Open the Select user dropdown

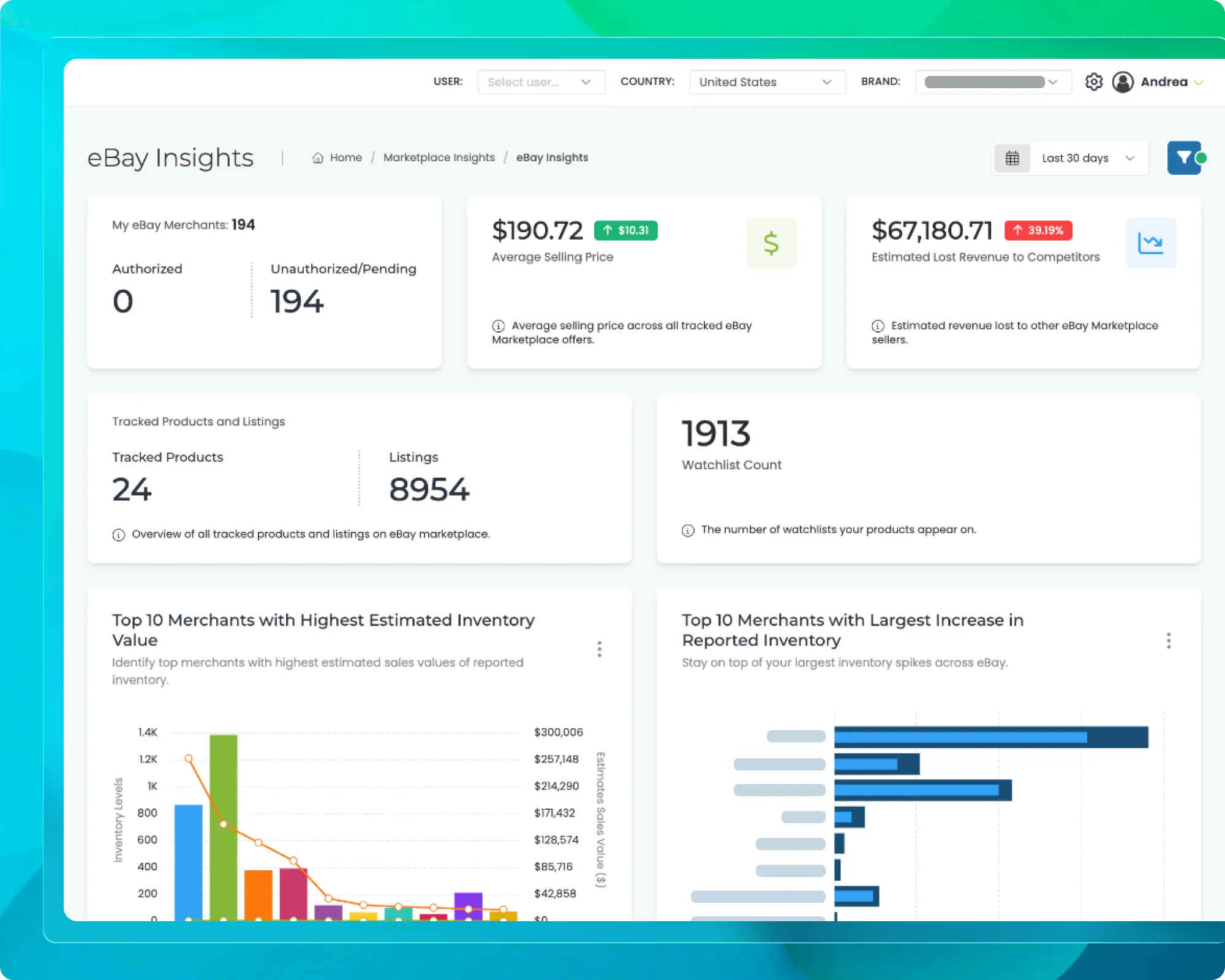pyautogui.click(x=541, y=81)
